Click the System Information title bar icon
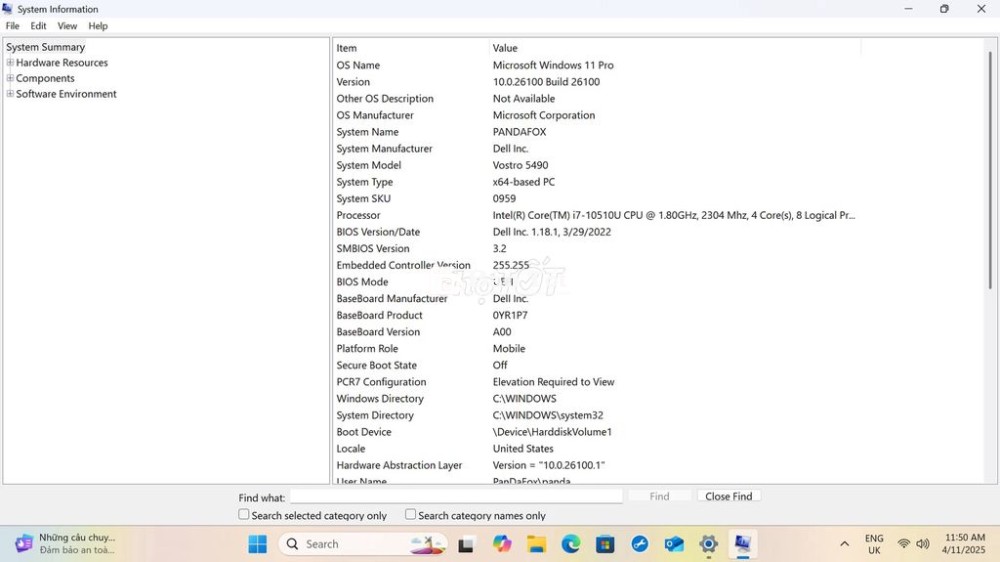Image resolution: width=1000 pixels, height=562 pixels. [x=8, y=9]
